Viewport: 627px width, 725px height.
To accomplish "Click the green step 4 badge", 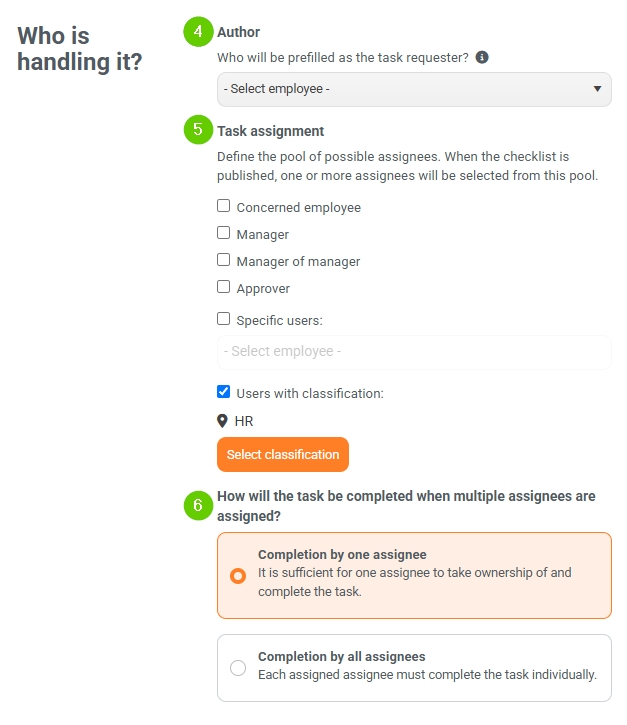I will coord(198,31).
